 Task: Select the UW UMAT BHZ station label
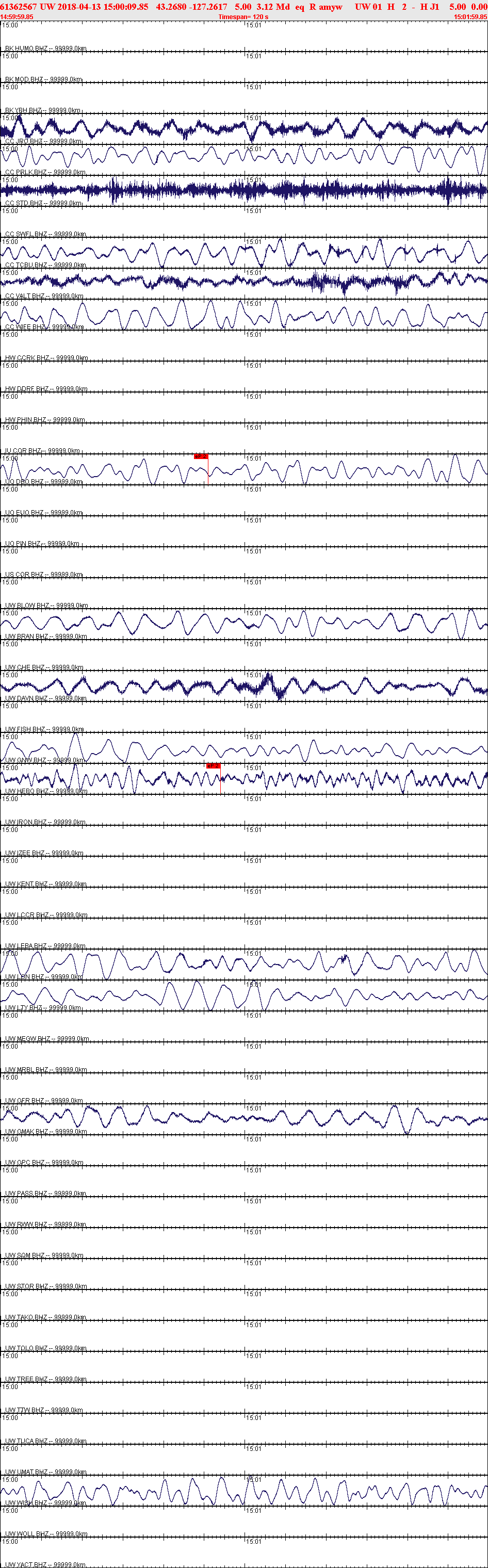coord(45,1472)
